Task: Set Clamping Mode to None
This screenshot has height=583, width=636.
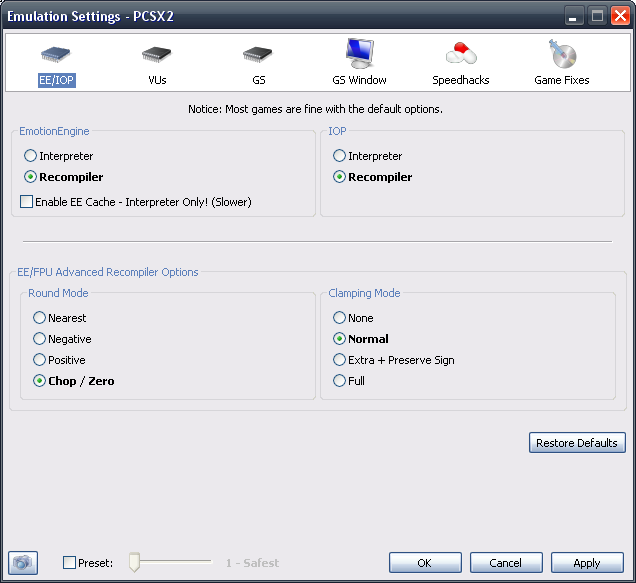Action: tap(339, 318)
